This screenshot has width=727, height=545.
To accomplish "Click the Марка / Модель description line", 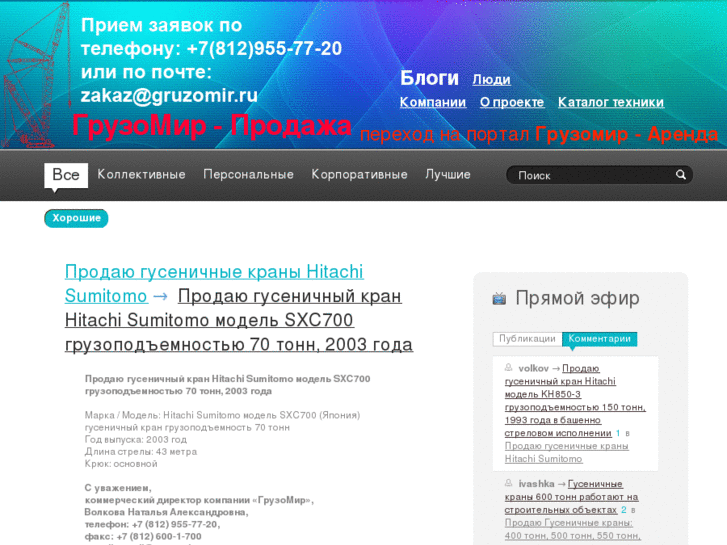I will point(223,415).
